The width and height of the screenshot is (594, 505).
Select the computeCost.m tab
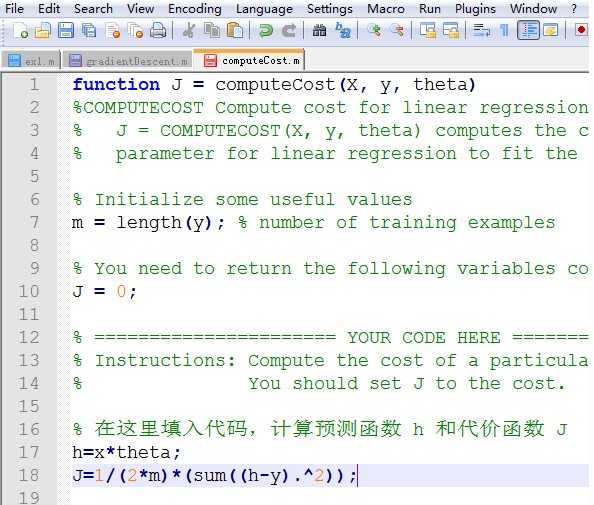[250, 60]
